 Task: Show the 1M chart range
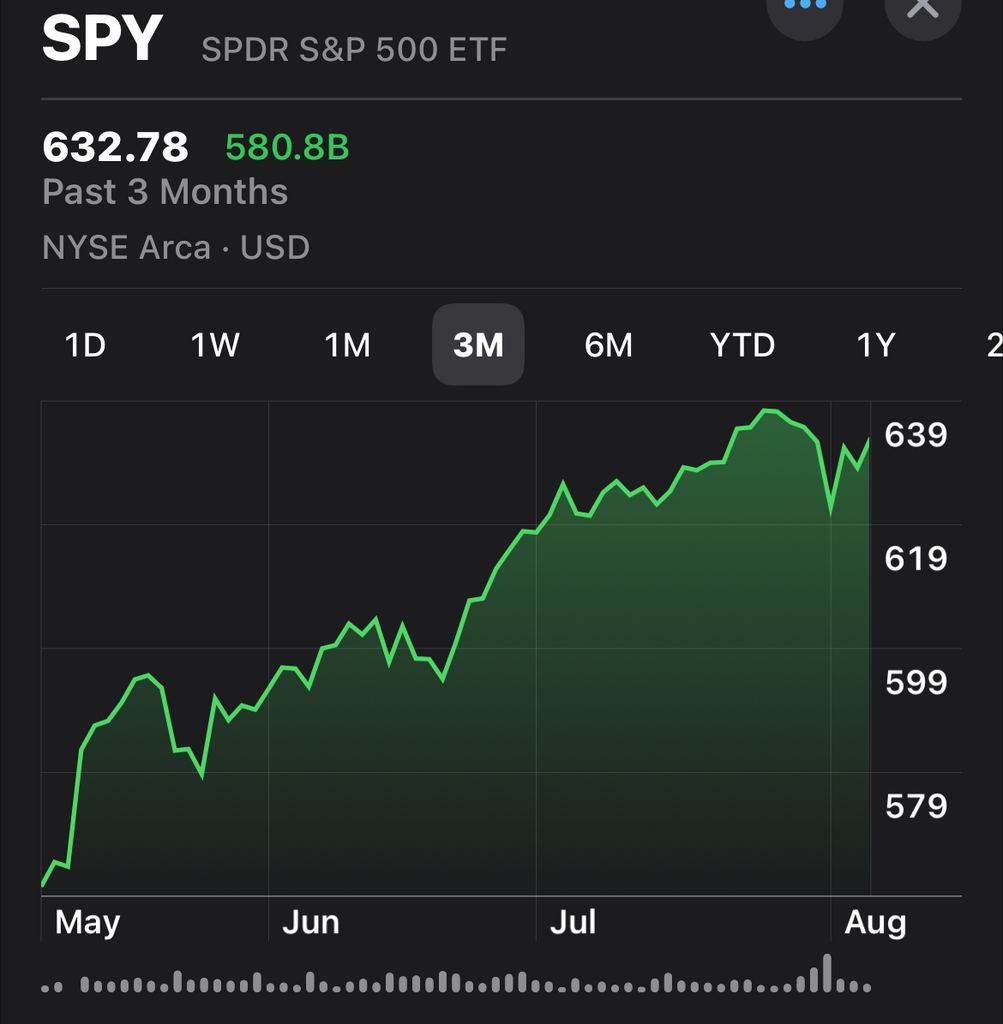pos(347,345)
